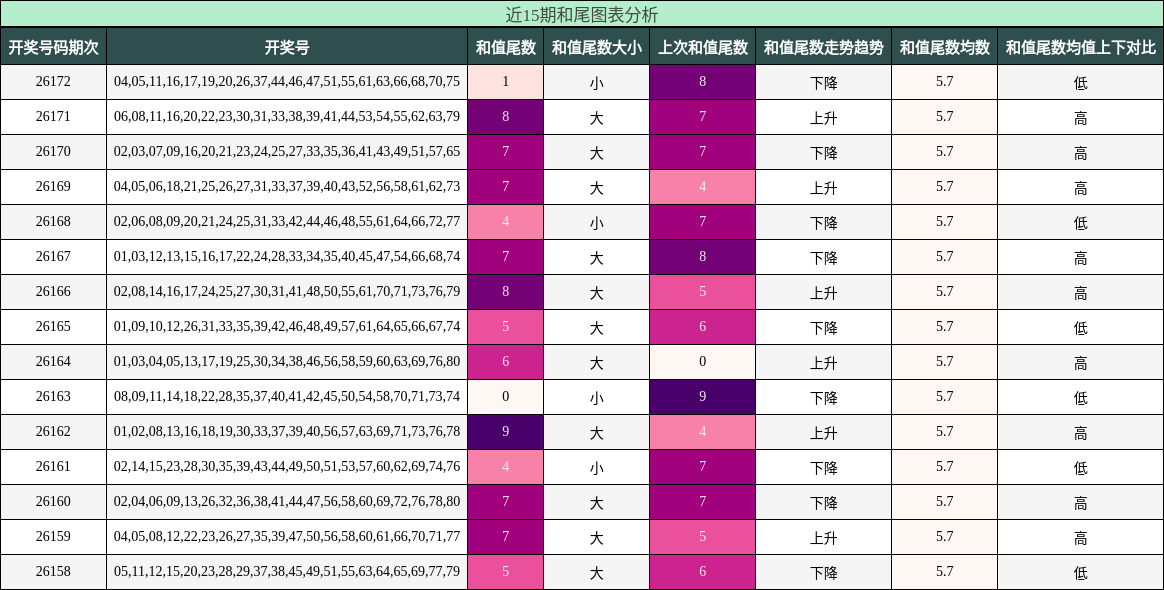
Task: Click 上升 trend in row 26171
Action: [824, 117]
